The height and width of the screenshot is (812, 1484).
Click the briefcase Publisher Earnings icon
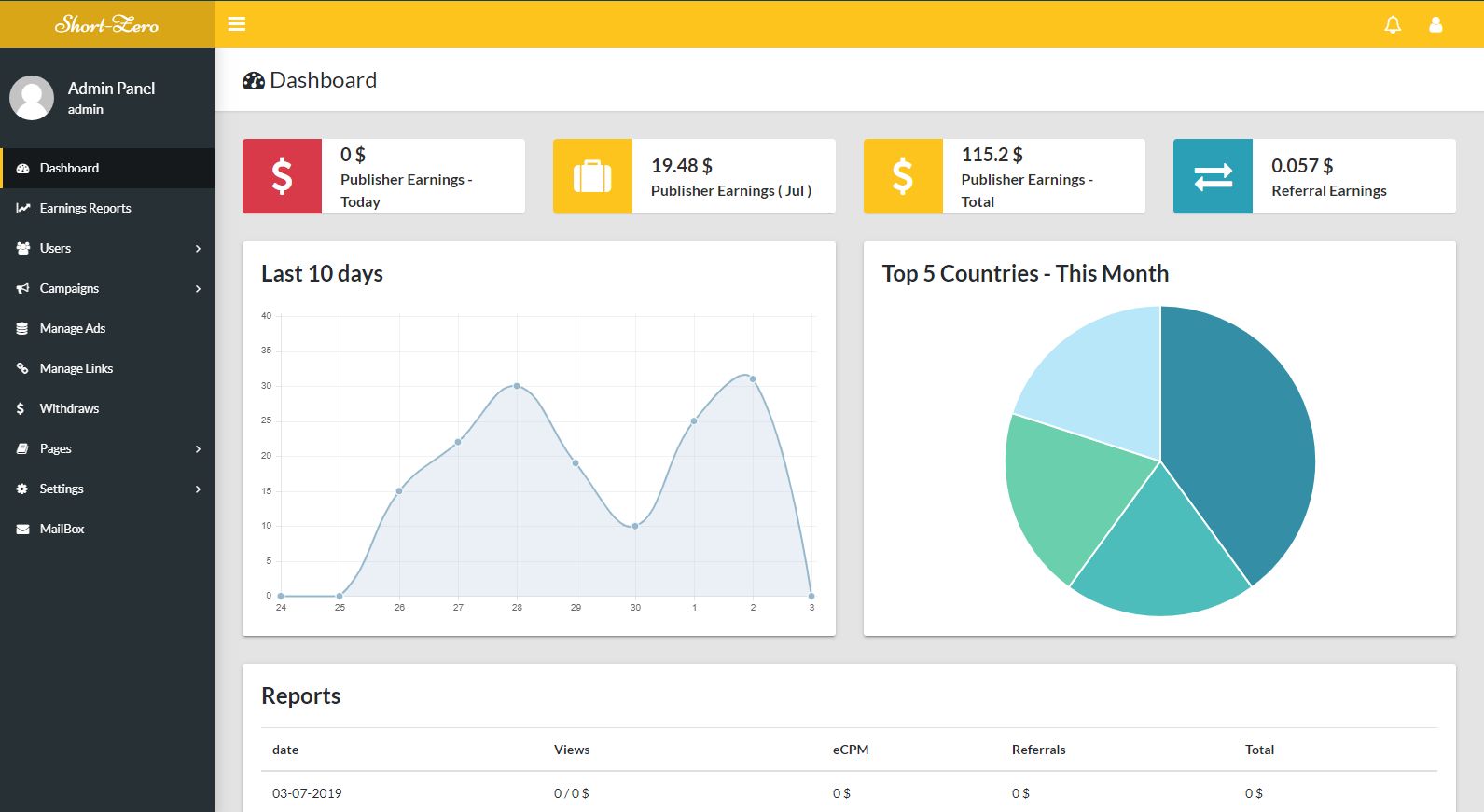coord(592,176)
